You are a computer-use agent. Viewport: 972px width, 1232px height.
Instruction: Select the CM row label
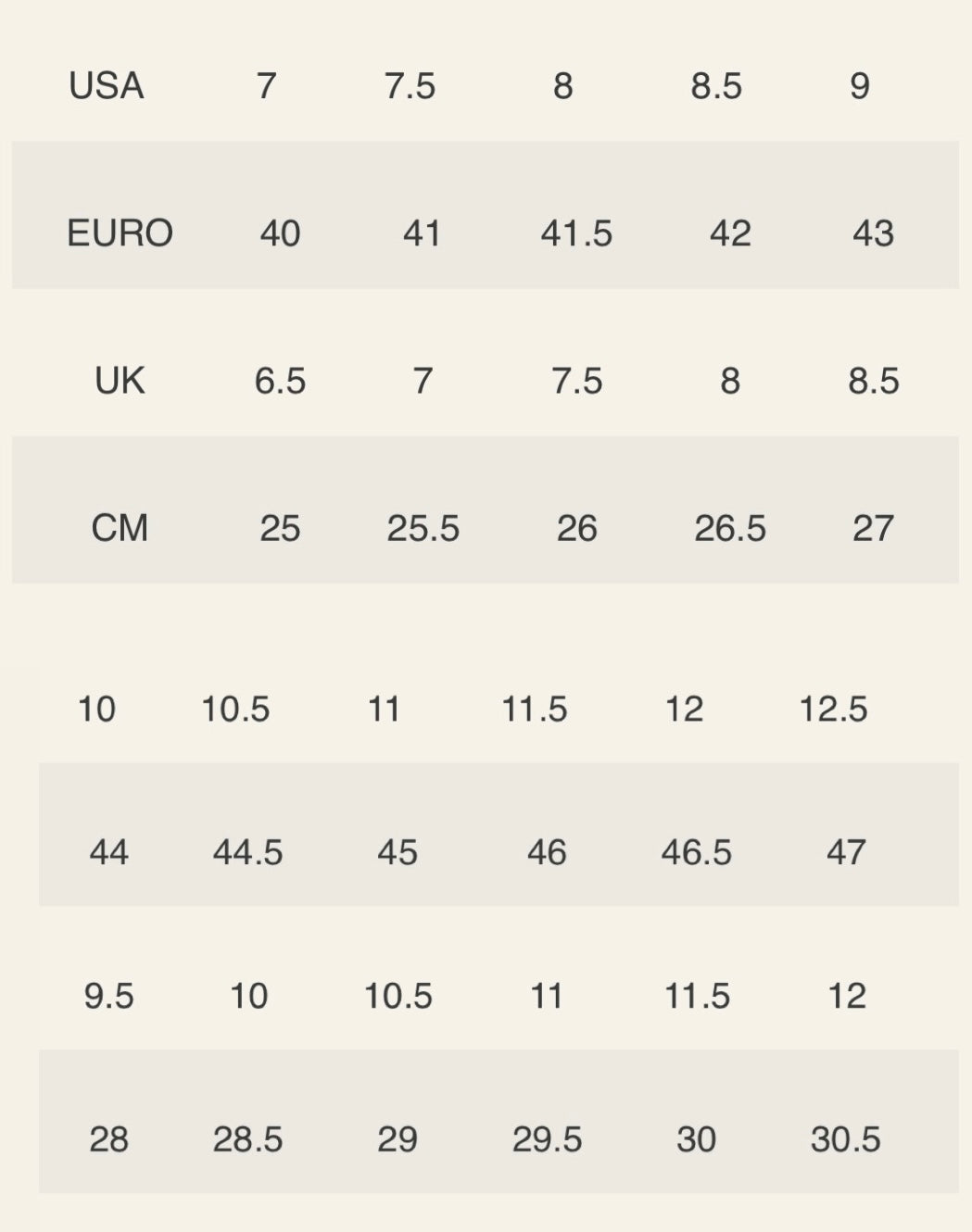pos(120,528)
